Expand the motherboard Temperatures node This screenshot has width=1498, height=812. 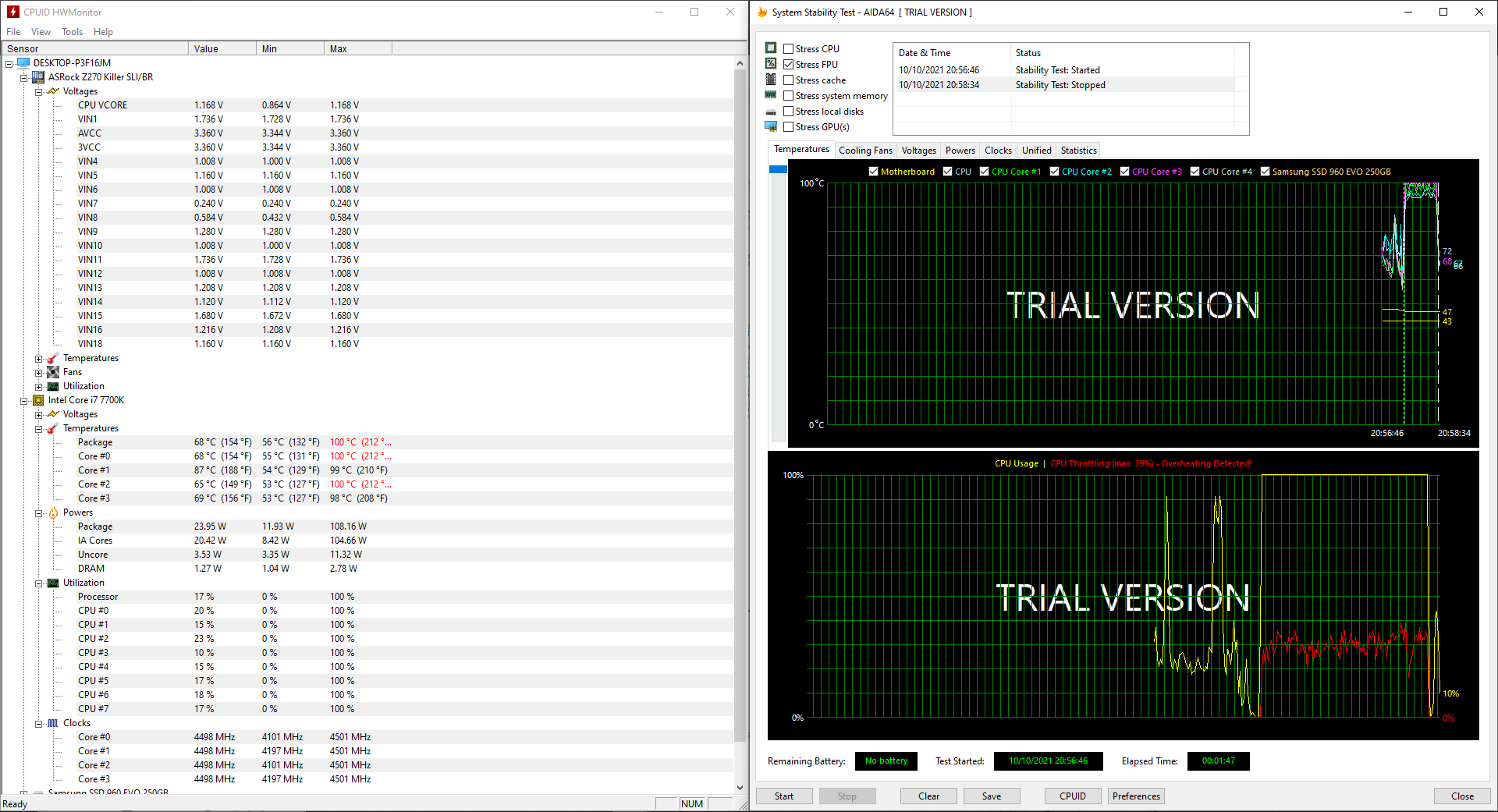coord(38,359)
